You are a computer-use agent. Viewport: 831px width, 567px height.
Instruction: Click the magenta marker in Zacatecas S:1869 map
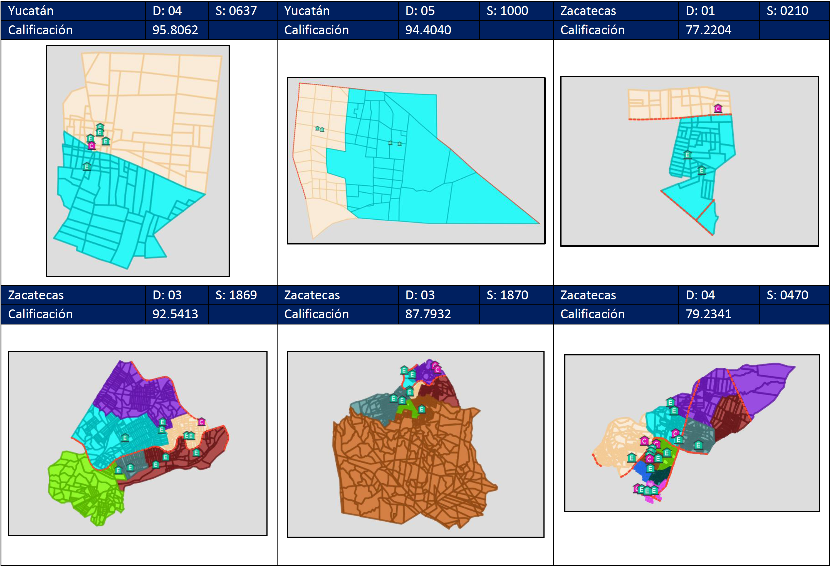click(x=201, y=422)
